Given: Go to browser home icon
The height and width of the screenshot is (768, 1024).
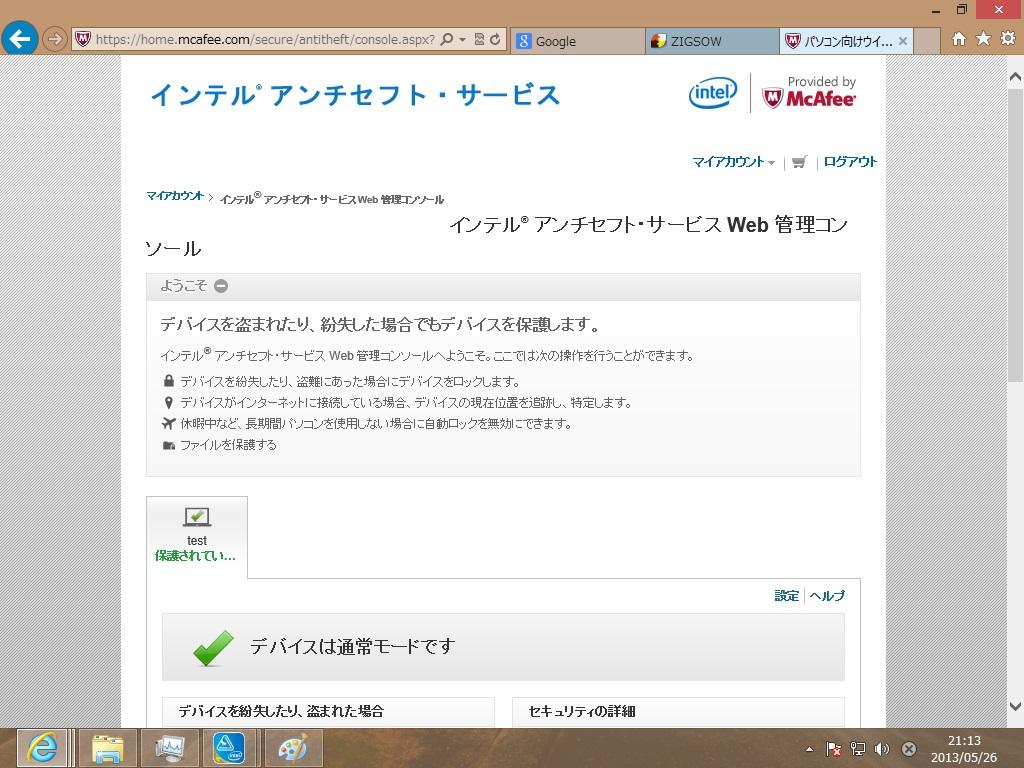Looking at the screenshot, I should click(959, 39).
